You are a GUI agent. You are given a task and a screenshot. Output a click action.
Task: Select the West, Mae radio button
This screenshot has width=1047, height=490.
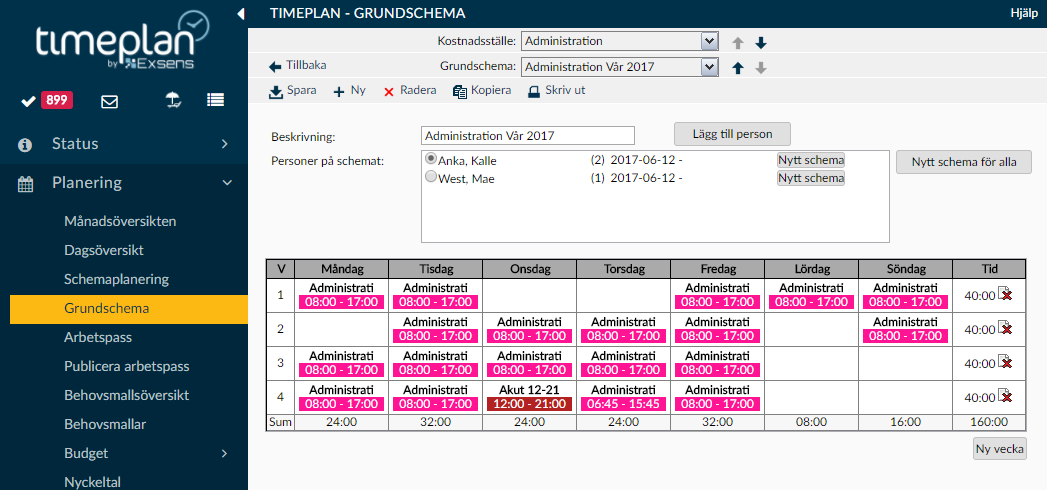(x=431, y=177)
